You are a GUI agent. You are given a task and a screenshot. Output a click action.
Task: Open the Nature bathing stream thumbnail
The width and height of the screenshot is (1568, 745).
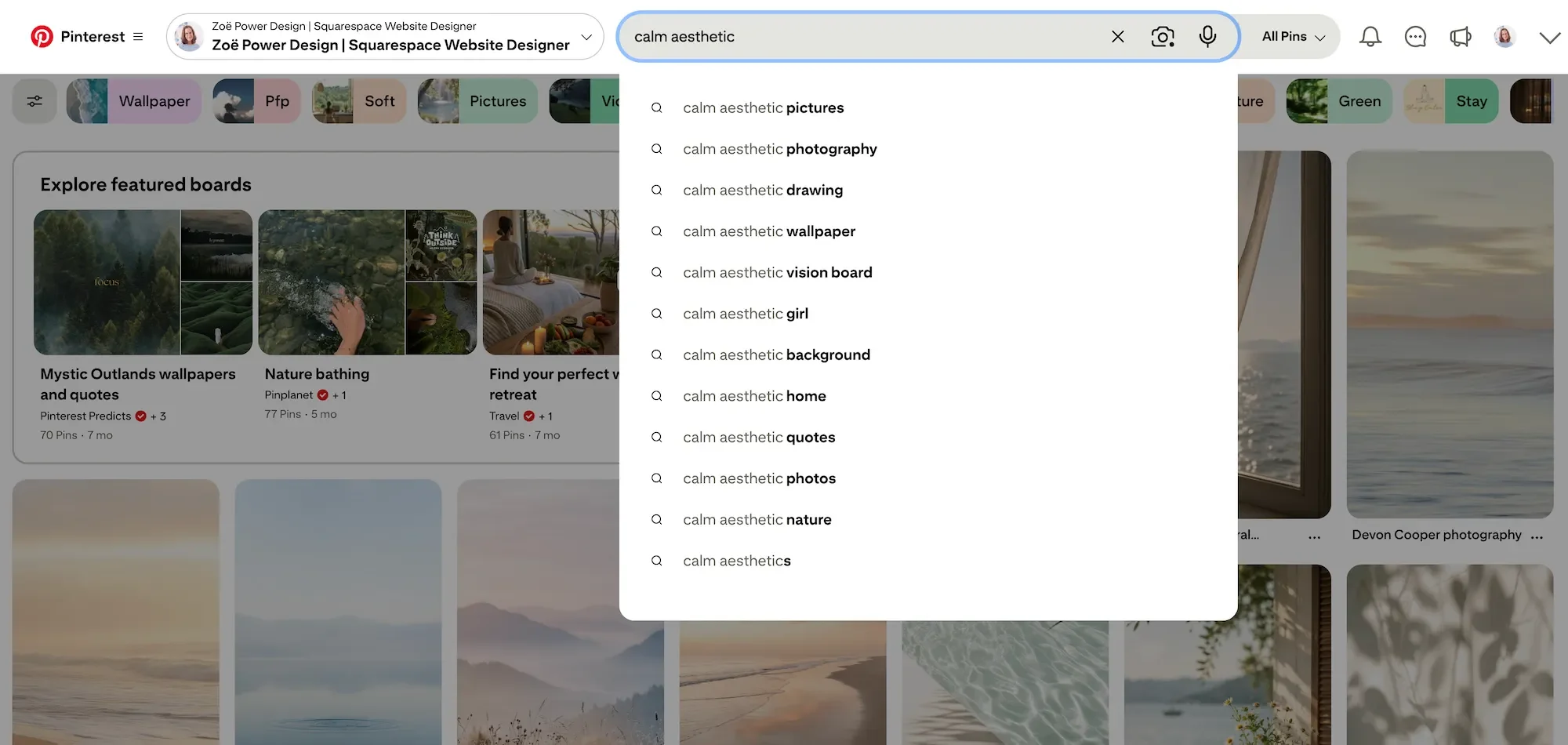[x=331, y=282]
